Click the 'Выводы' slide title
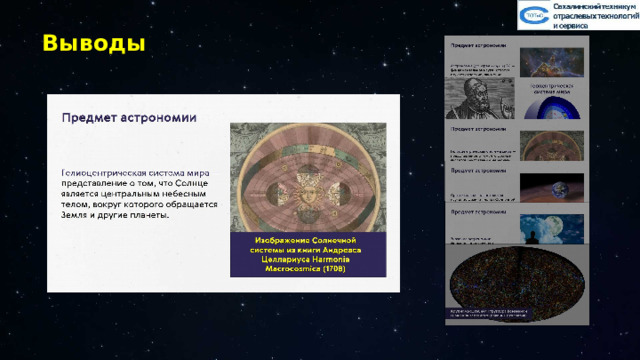 [94, 43]
